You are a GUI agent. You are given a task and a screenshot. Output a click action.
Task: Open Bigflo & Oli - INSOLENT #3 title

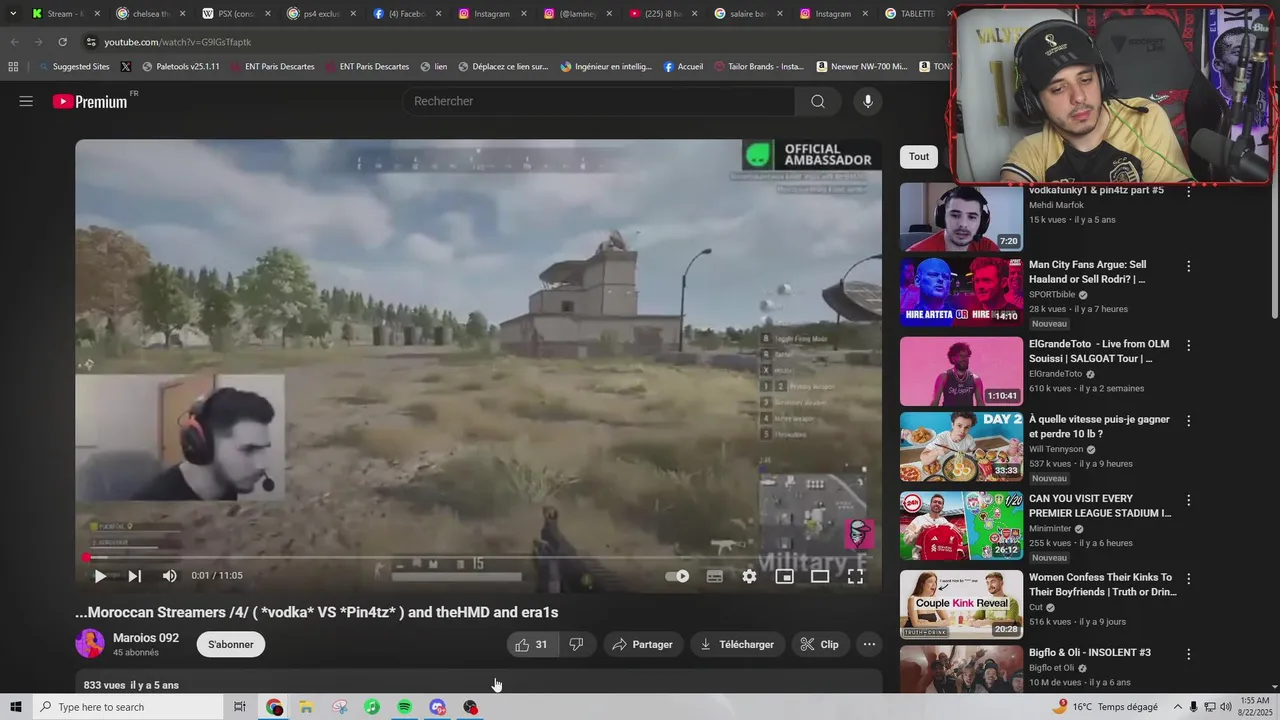(1090, 653)
